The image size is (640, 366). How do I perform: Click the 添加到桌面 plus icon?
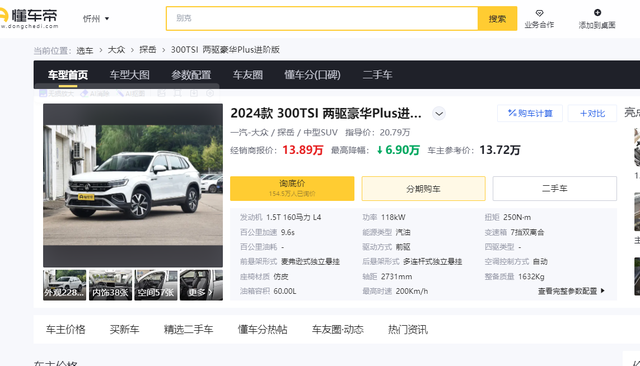597,13
